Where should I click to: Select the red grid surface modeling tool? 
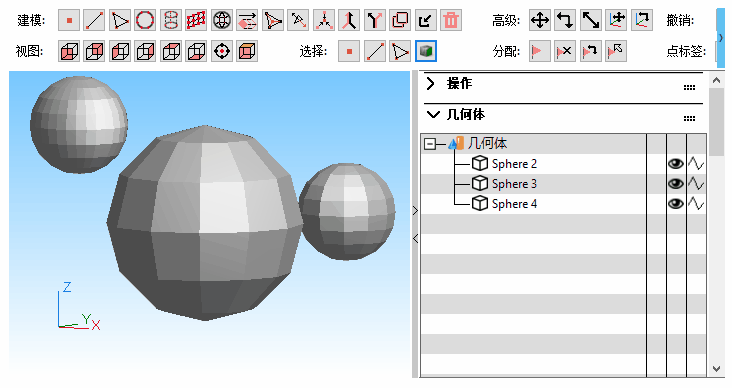196,21
